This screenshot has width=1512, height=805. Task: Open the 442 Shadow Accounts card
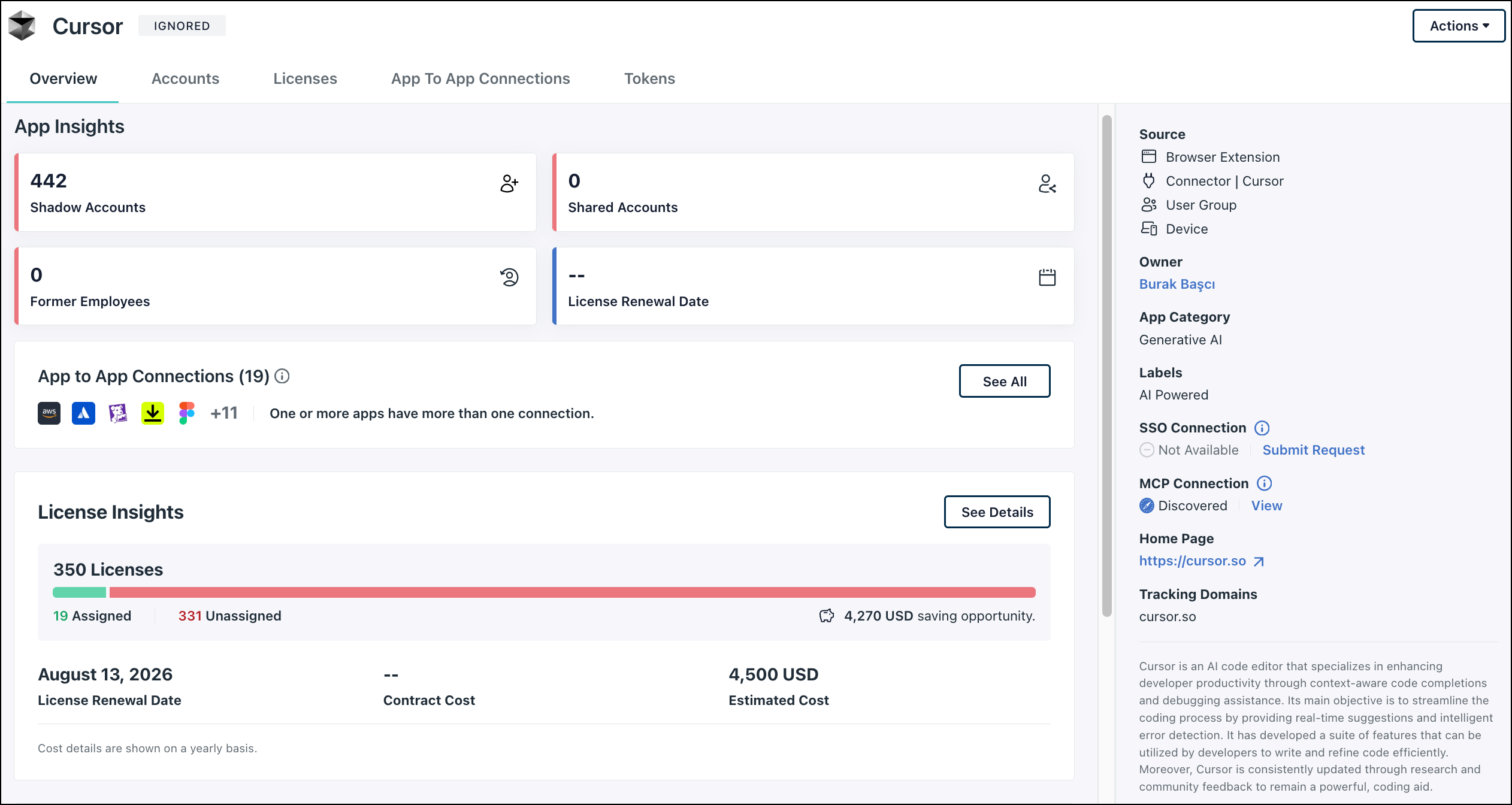[276, 192]
